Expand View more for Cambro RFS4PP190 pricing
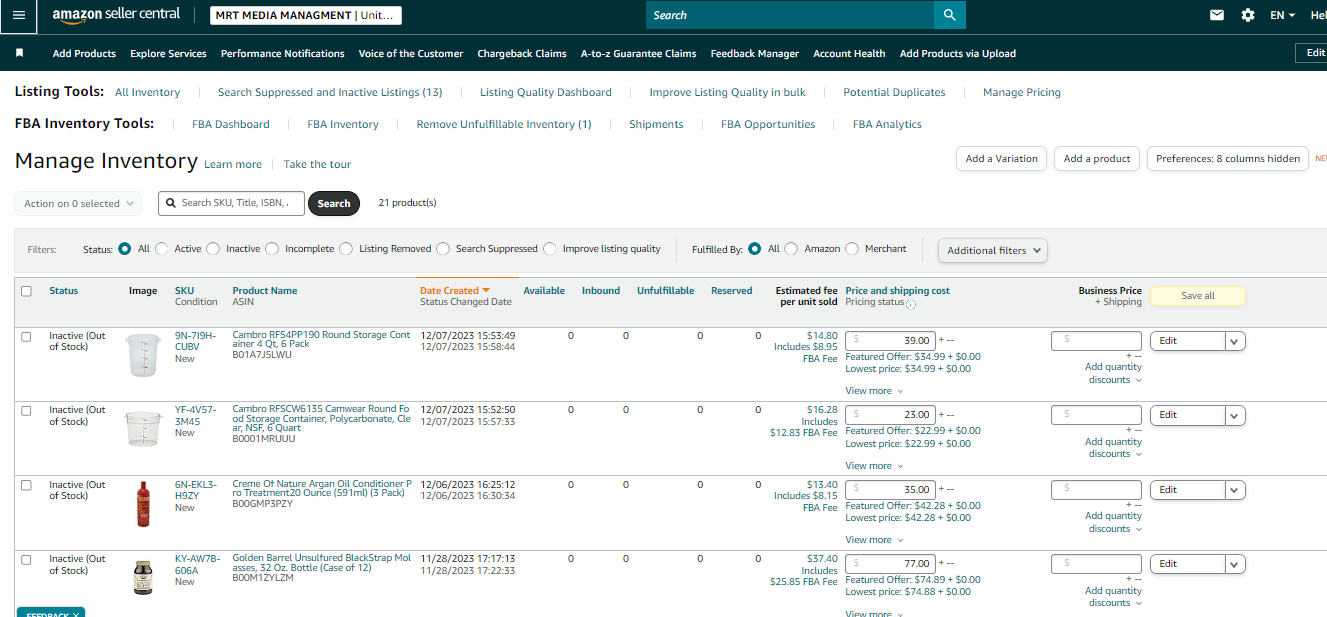 [874, 391]
